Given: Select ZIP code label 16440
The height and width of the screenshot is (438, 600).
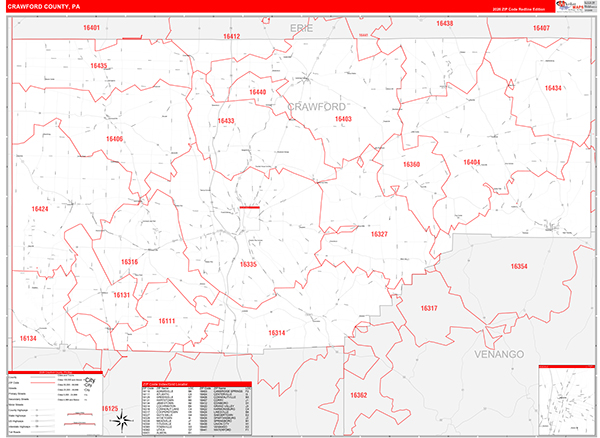Looking at the screenshot, I should click(258, 92).
